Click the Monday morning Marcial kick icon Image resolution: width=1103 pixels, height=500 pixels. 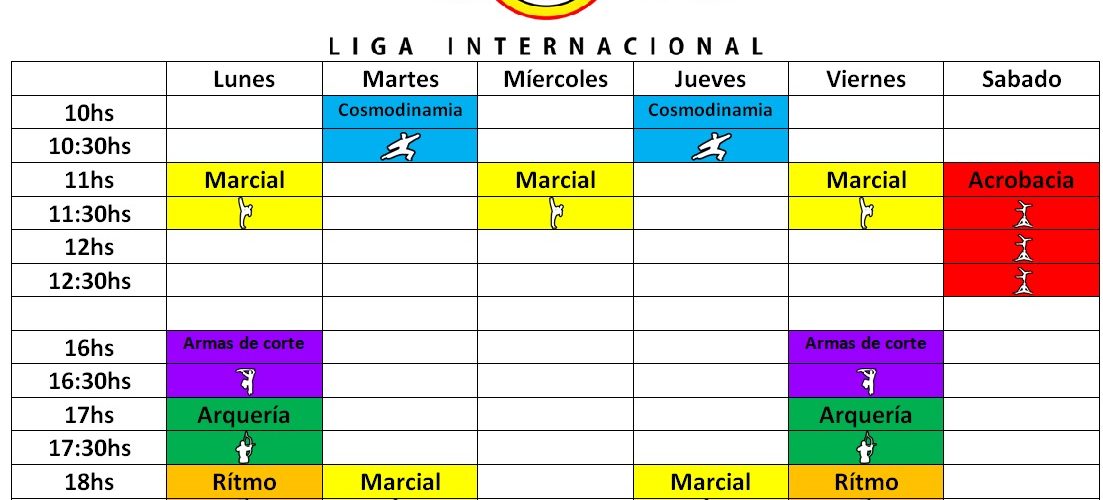coord(246,213)
